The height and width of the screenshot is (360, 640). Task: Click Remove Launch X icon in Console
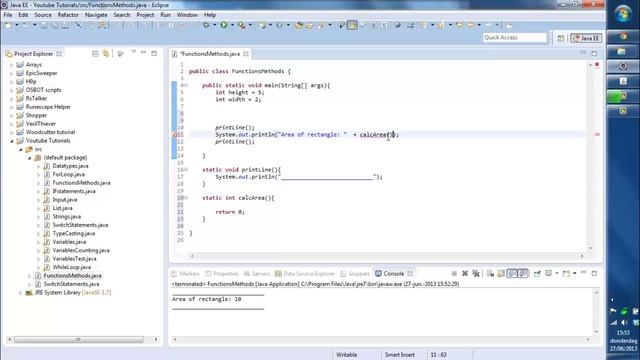(465, 273)
